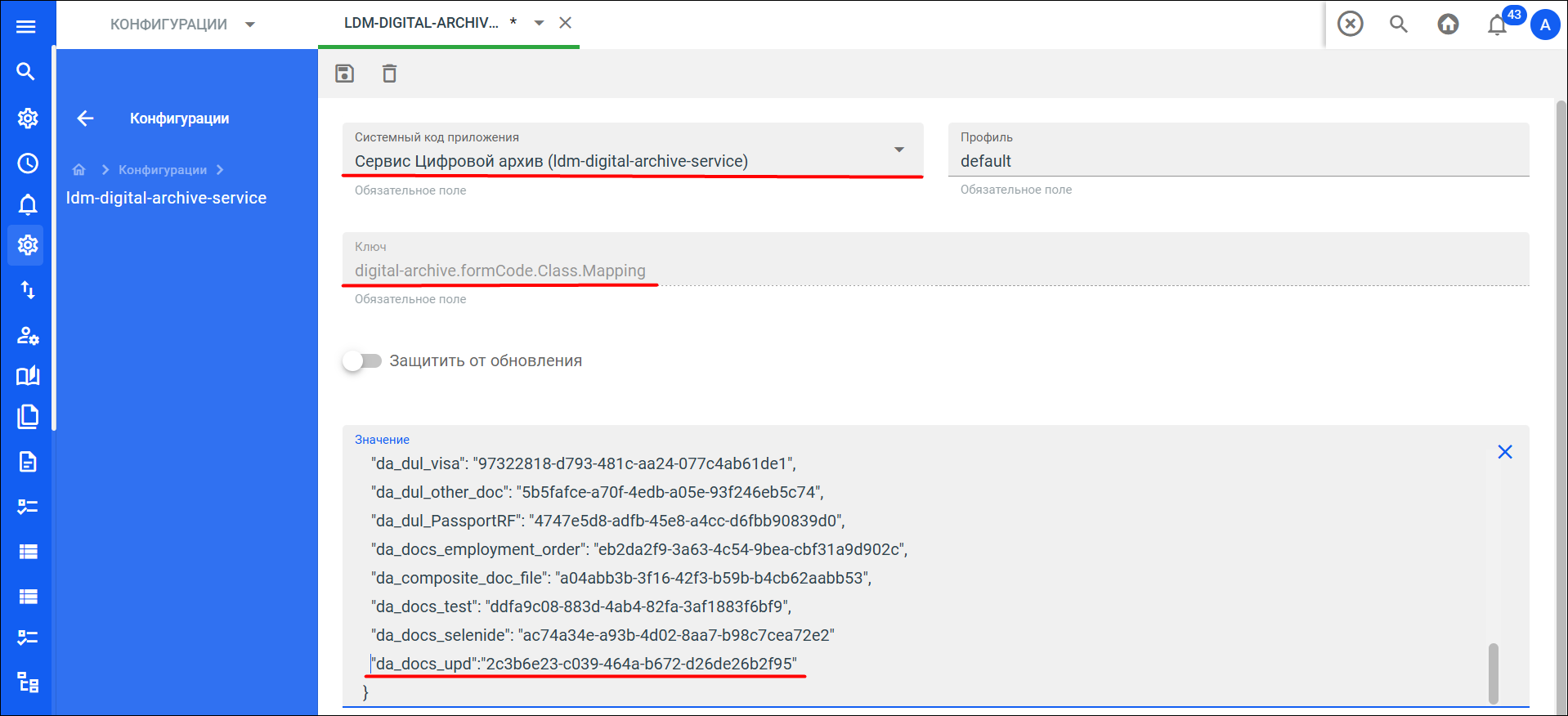Click the Профиль field with default
Screen dimensions: 1568x716
click(1239, 150)
